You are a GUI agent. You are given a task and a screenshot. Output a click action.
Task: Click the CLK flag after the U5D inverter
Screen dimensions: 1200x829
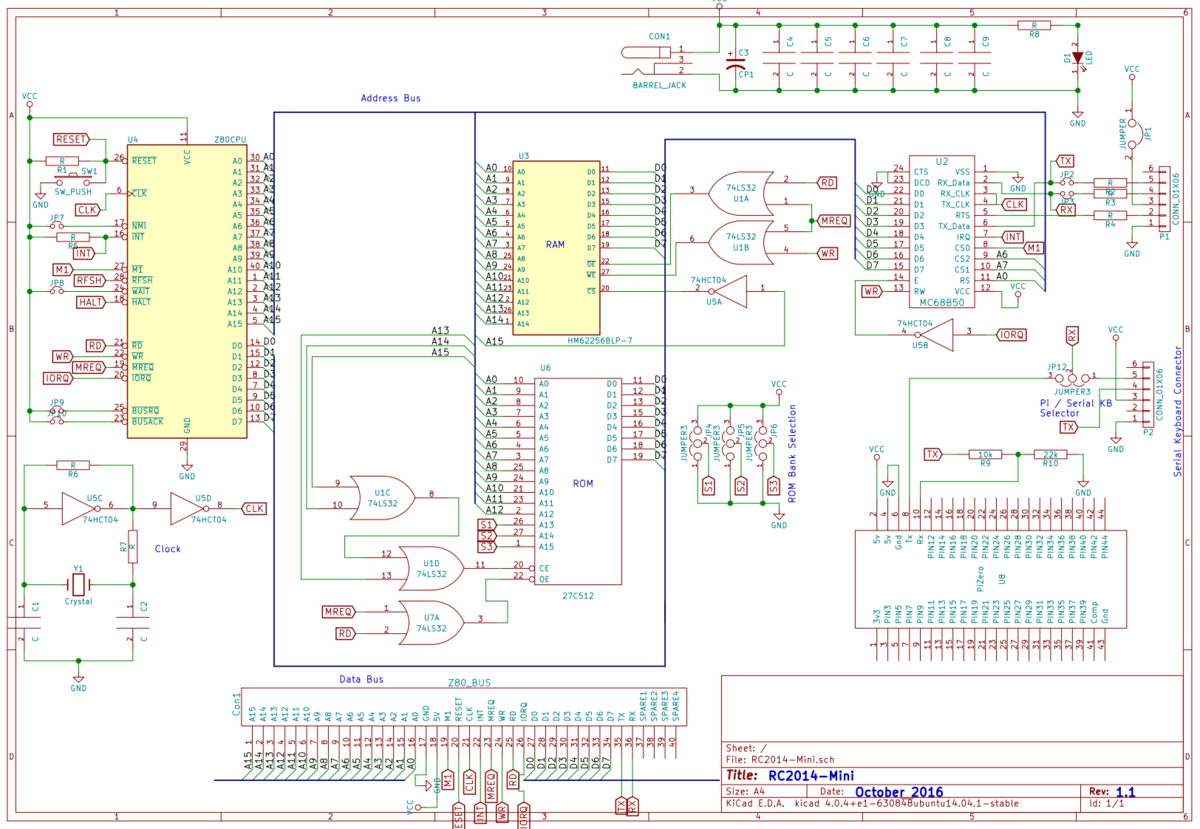[x=255, y=508]
